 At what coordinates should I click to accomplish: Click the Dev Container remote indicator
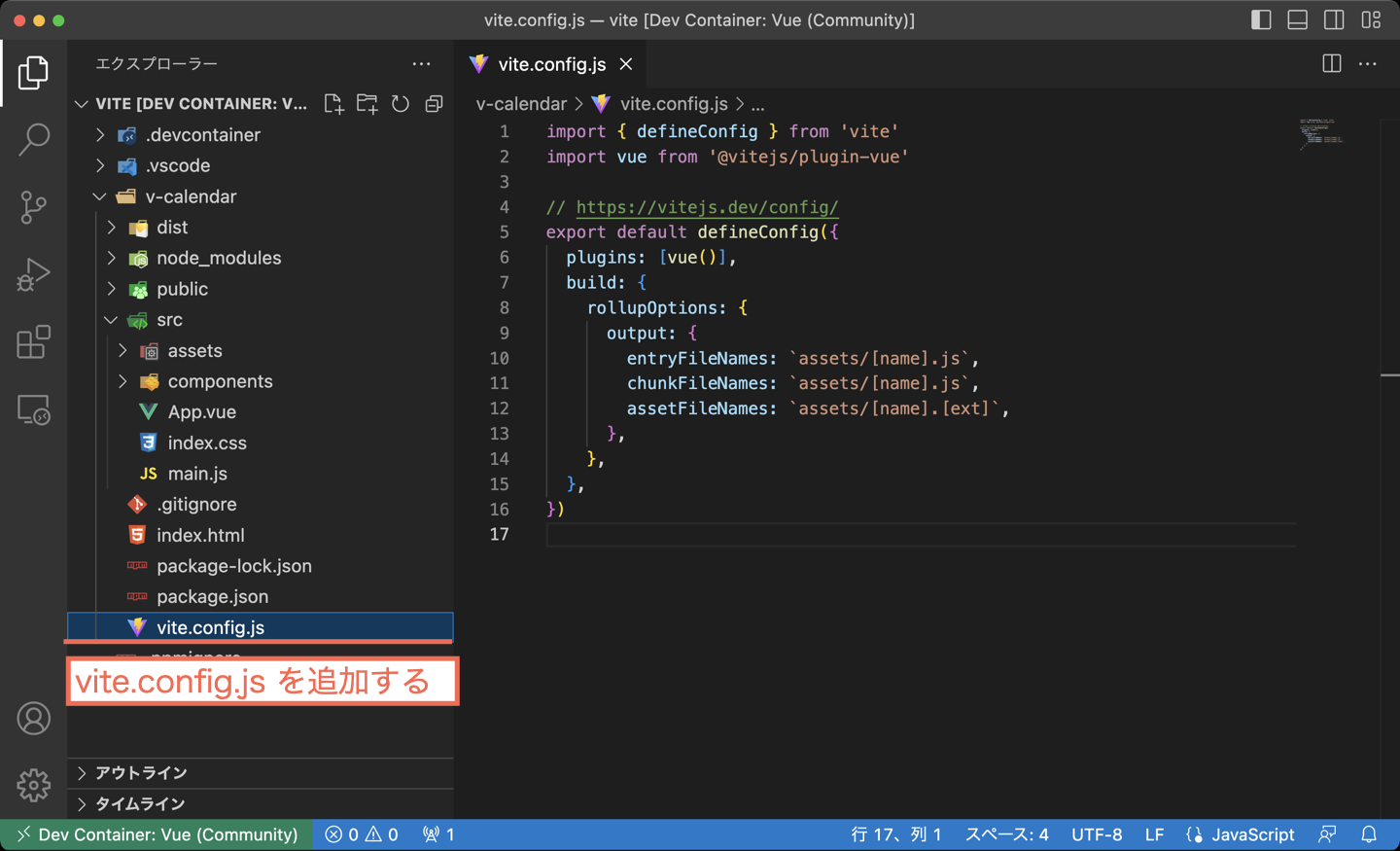157,834
